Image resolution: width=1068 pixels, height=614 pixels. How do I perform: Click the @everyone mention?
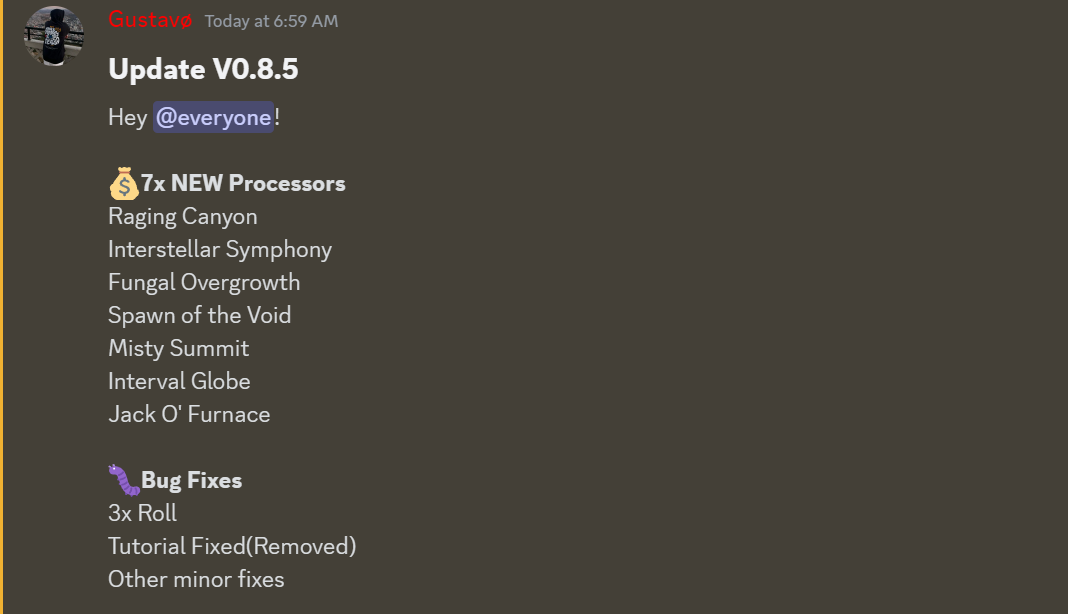point(213,117)
